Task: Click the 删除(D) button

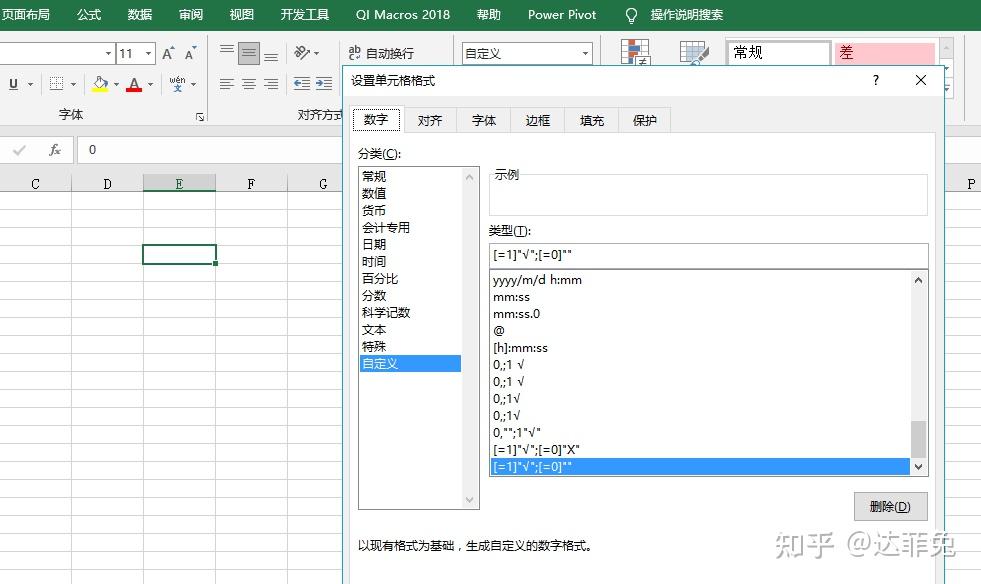Action: (890, 506)
